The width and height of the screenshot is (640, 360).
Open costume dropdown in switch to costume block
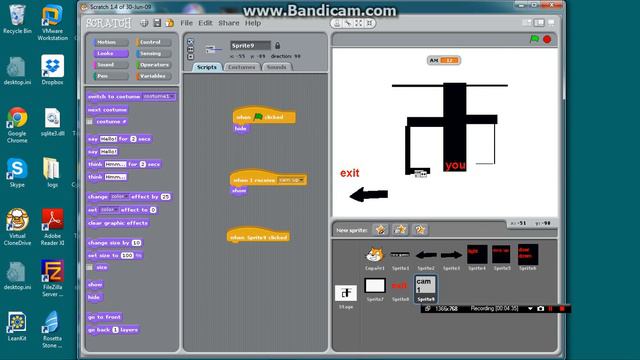coord(159,96)
